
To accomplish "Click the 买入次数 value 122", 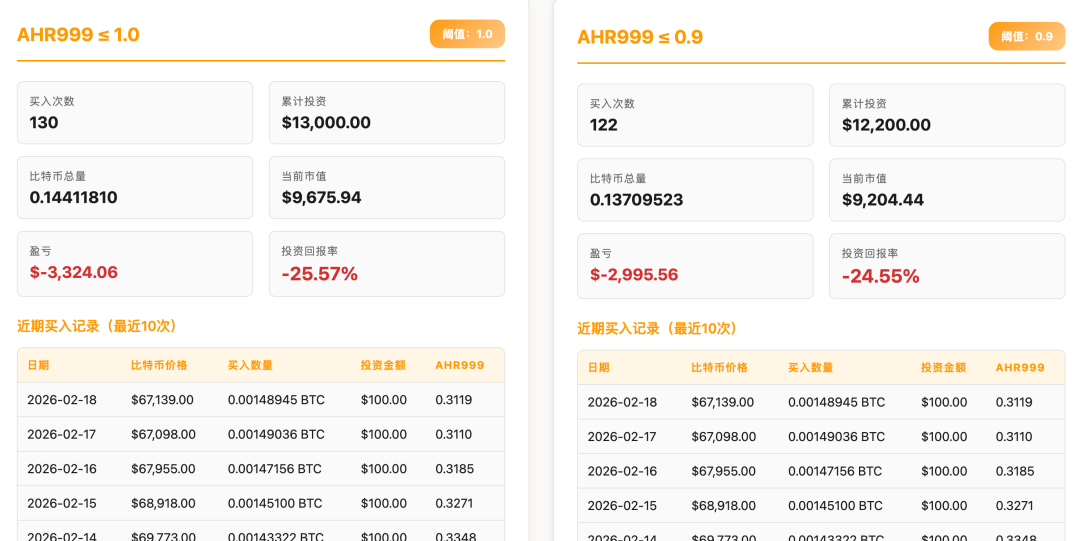I will click(603, 125).
